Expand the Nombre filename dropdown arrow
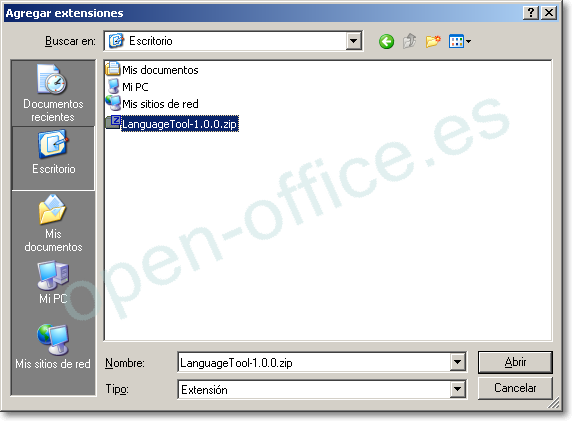Image resolution: width=572 pixels, height=421 pixels. pyautogui.click(x=457, y=362)
